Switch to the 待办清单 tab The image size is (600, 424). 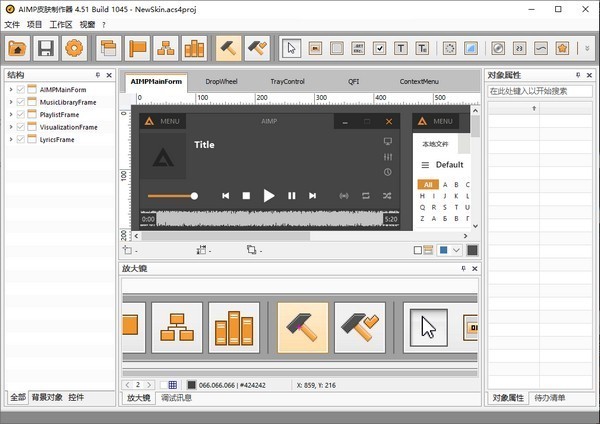(x=550, y=398)
